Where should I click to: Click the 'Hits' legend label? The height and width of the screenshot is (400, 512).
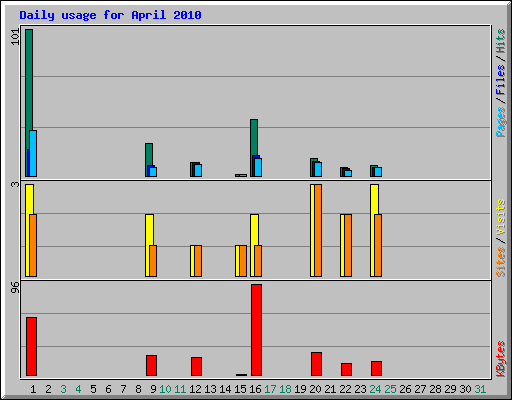pos(500,41)
